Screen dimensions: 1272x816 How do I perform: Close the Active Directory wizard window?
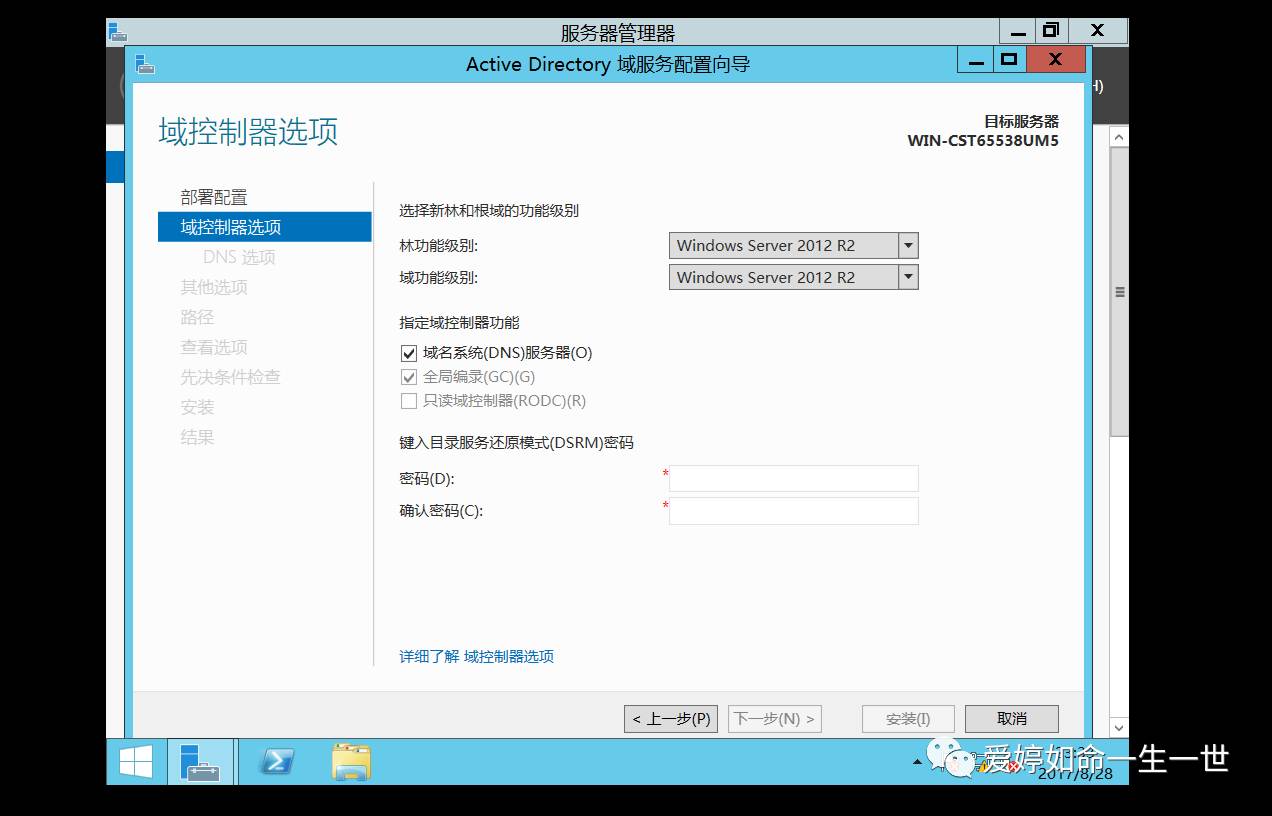coord(1055,60)
